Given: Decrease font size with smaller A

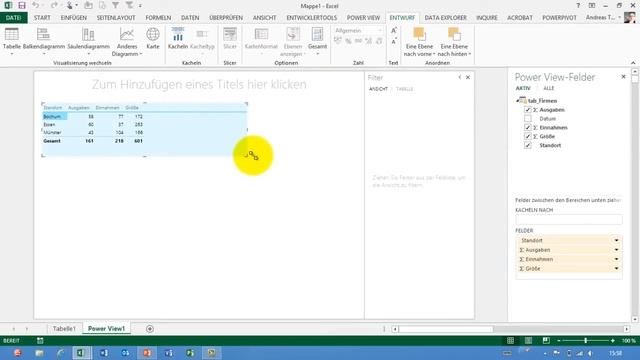Looking at the screenshot, I should 393,42.
